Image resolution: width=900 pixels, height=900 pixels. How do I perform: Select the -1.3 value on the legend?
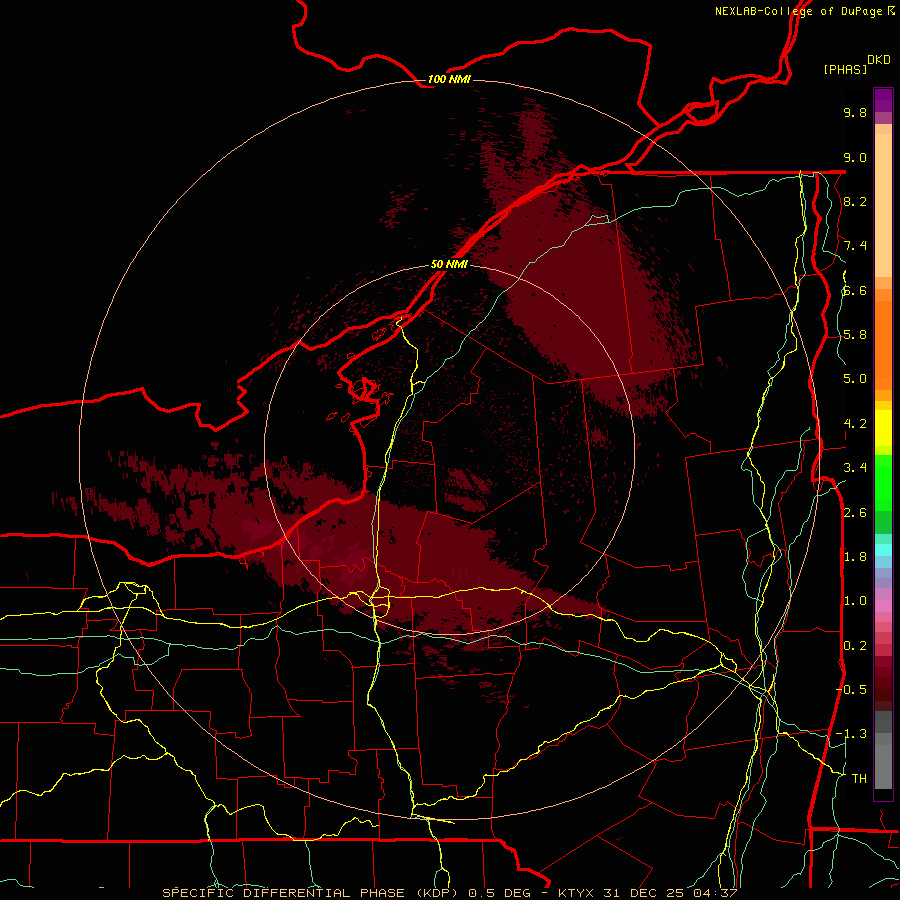(x=851, y=734)
